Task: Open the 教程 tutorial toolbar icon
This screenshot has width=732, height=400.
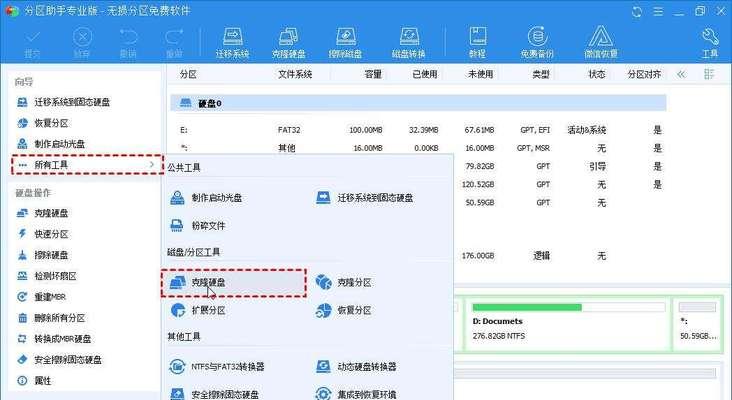Action: pyautogui.click(x=477, y=43)
